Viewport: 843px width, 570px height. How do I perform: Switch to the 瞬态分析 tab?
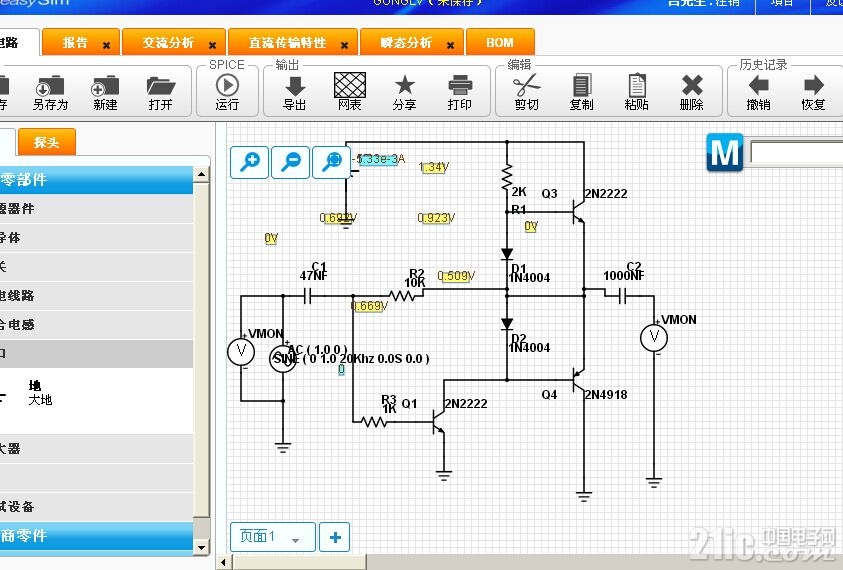[406, 42]
